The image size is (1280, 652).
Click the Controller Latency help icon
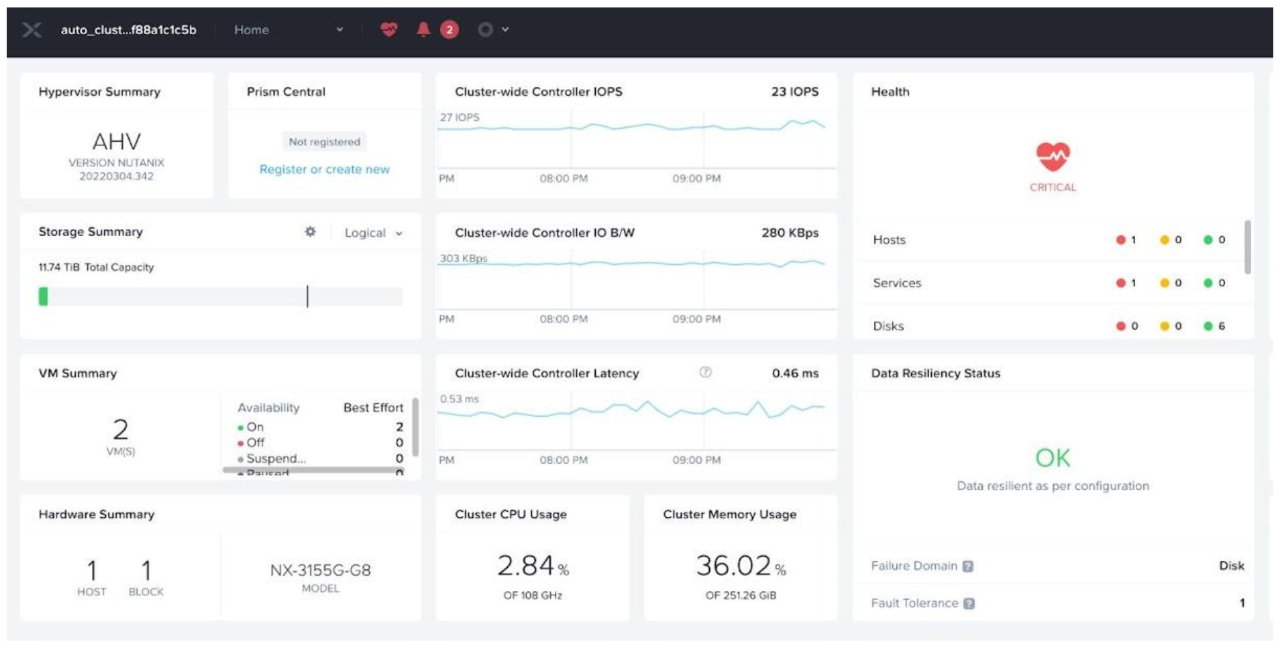click(x=705, y=373)
